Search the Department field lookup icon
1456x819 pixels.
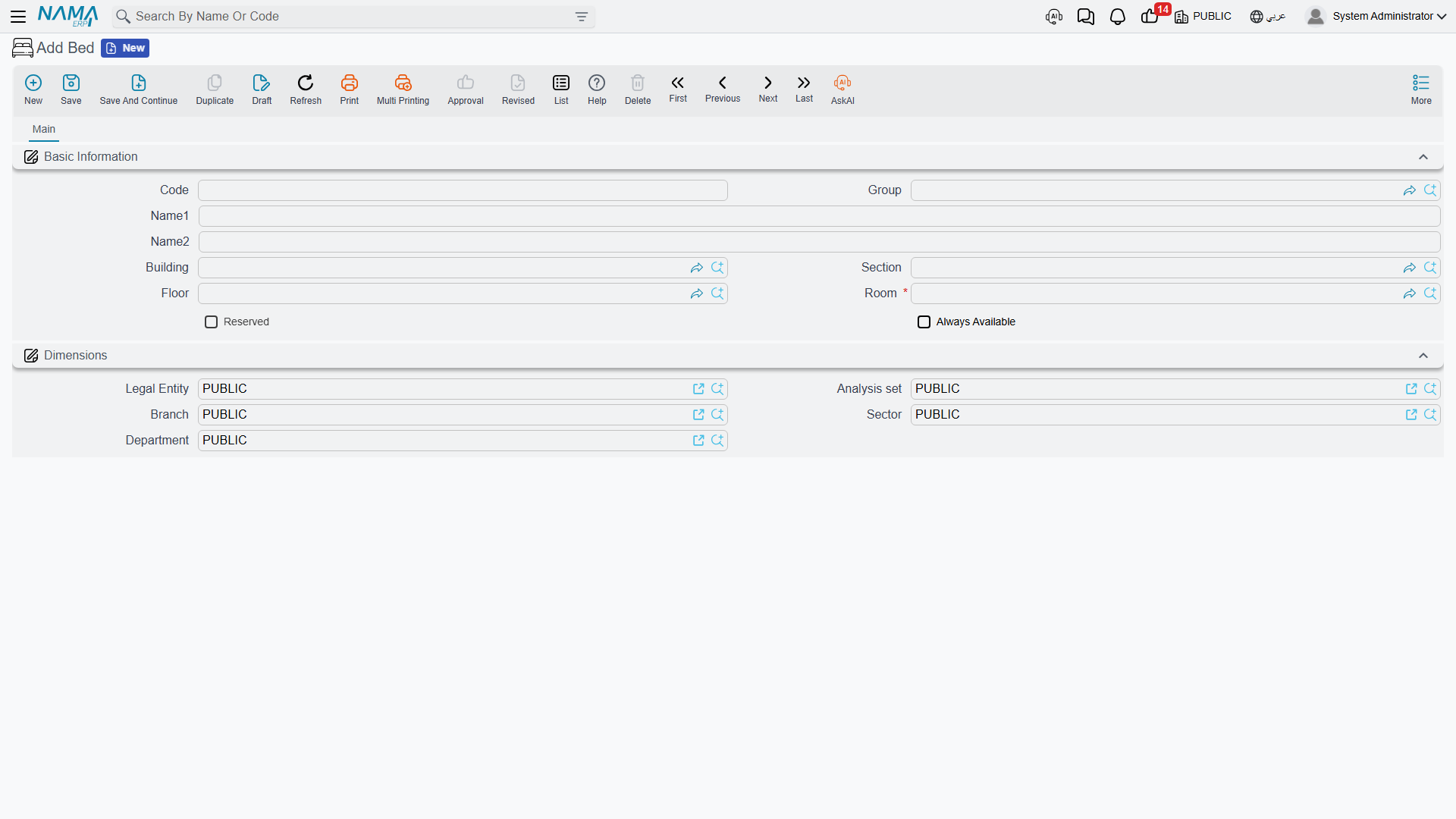[x=717, y=441]
